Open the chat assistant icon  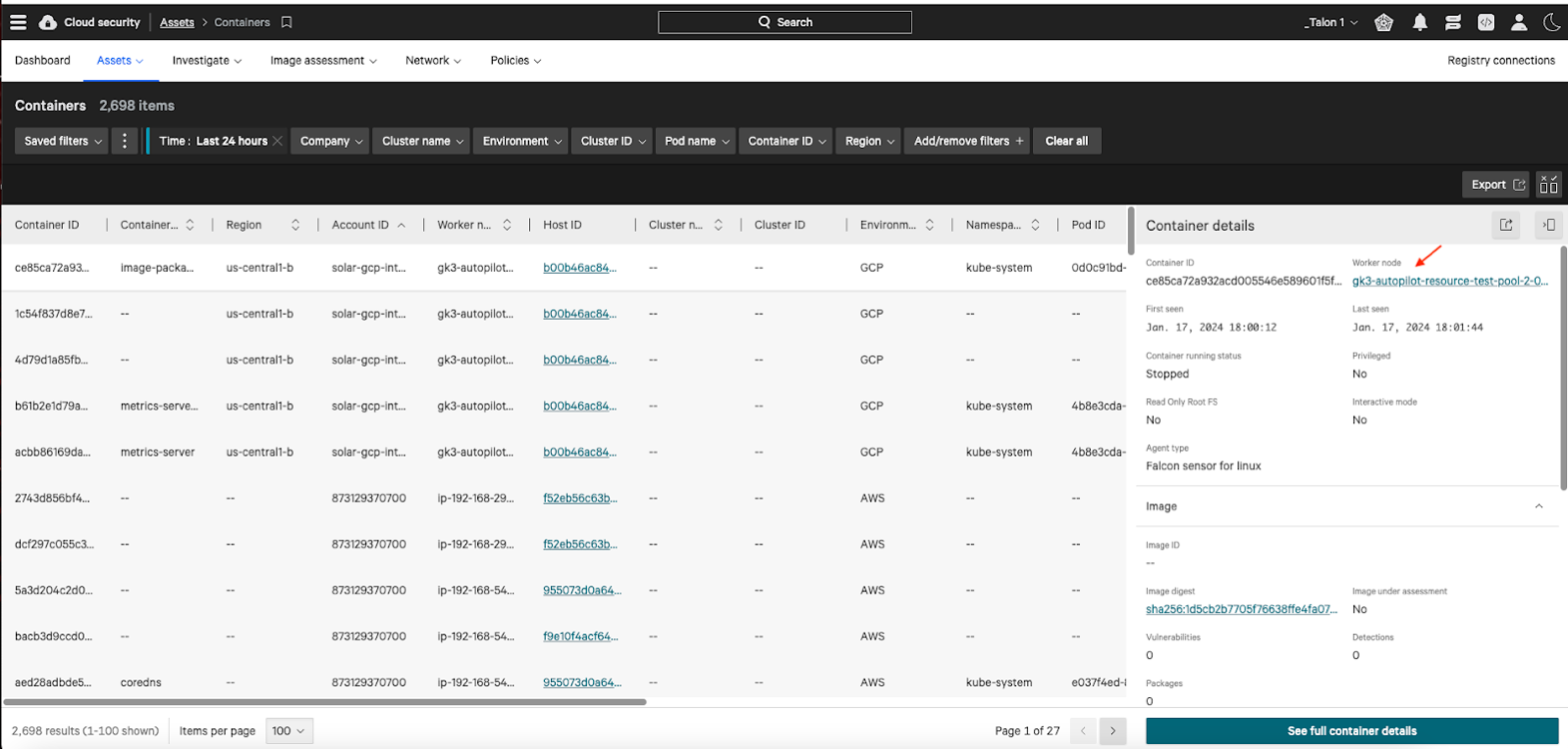(1453, 22)
